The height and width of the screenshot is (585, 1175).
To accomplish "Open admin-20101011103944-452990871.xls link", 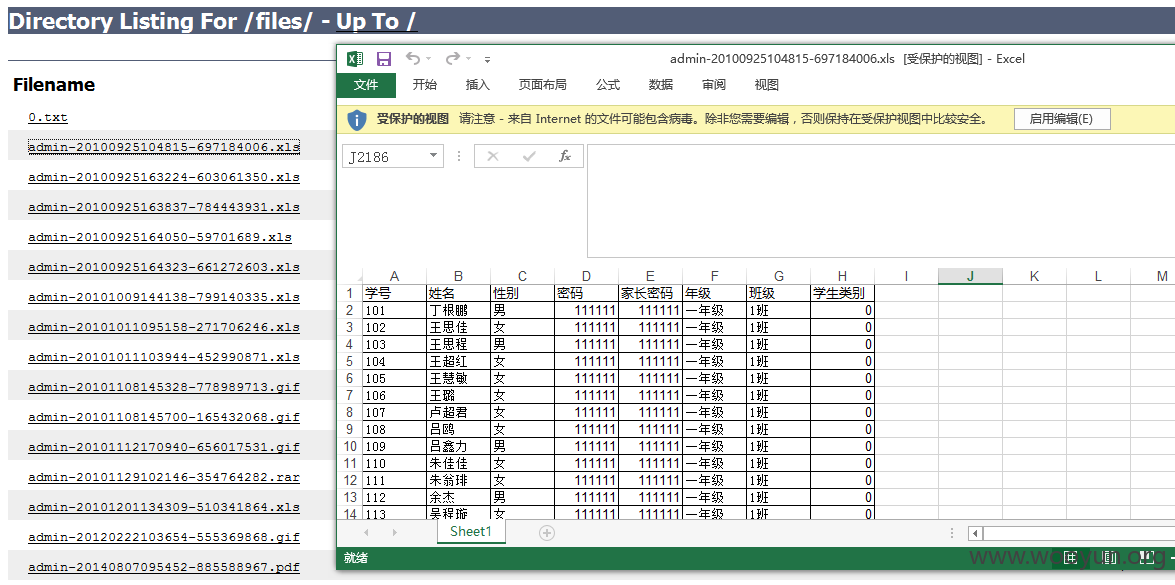I will click(164, 357).
